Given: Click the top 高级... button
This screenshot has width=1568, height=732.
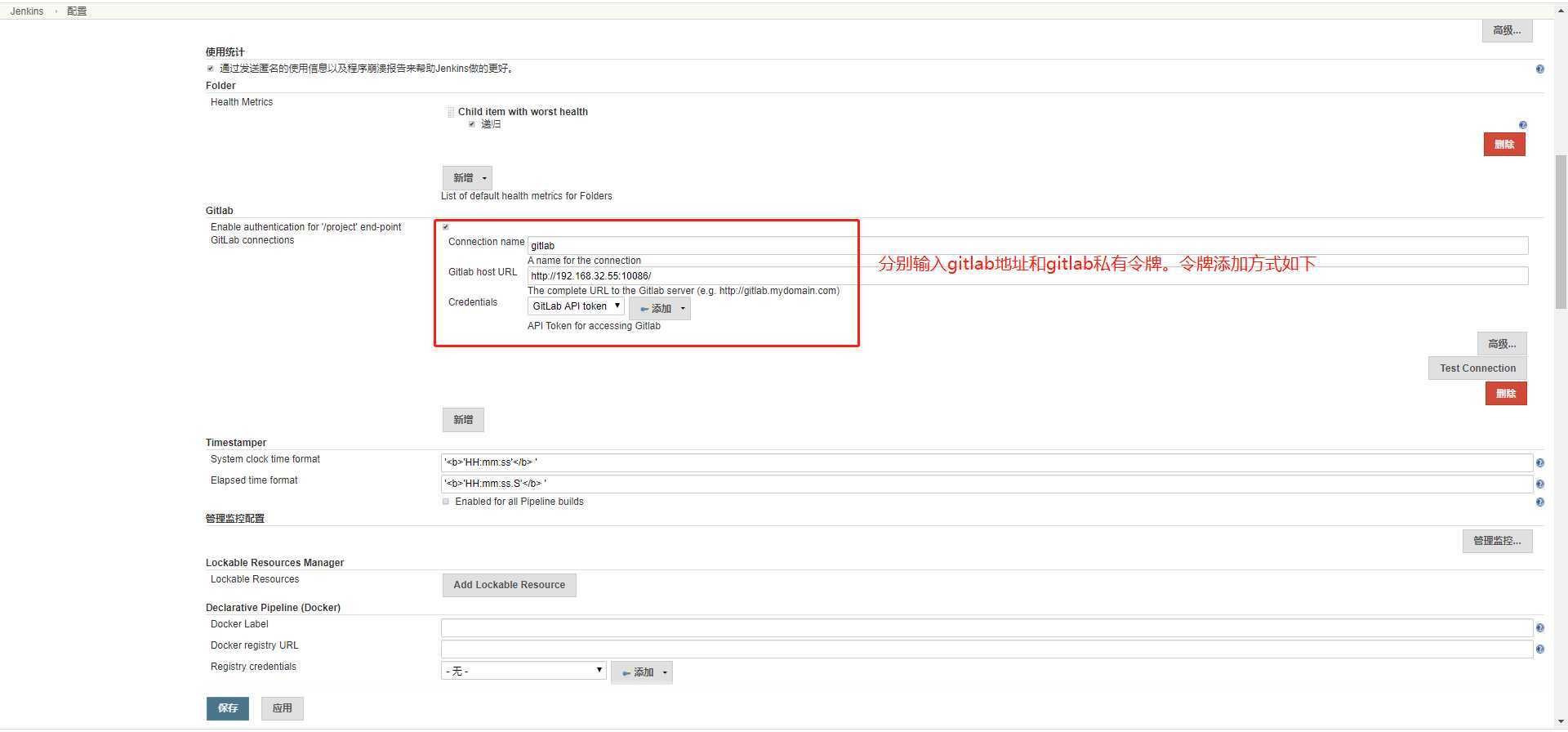Looking at the screenshot, I should coord(1507,30).
